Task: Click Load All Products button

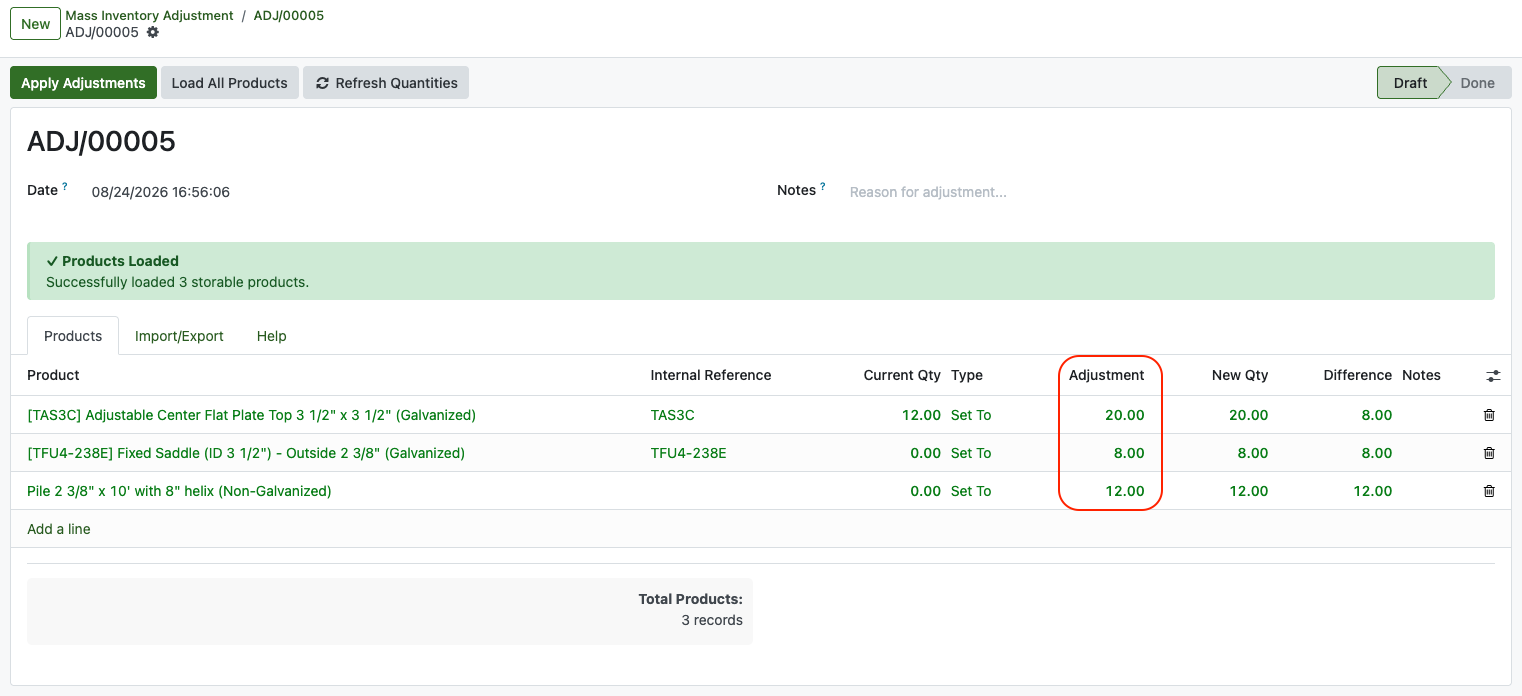Action: (x=230, y=83)
